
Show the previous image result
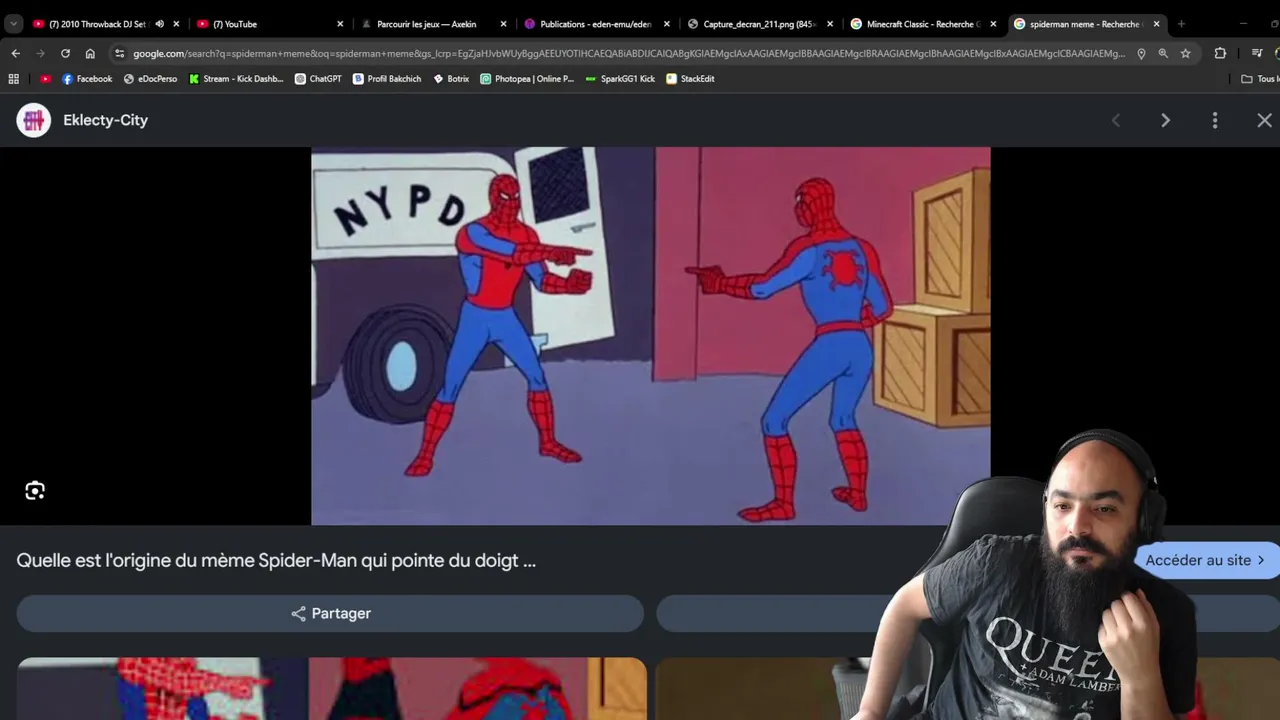(x=1116, y=120)
